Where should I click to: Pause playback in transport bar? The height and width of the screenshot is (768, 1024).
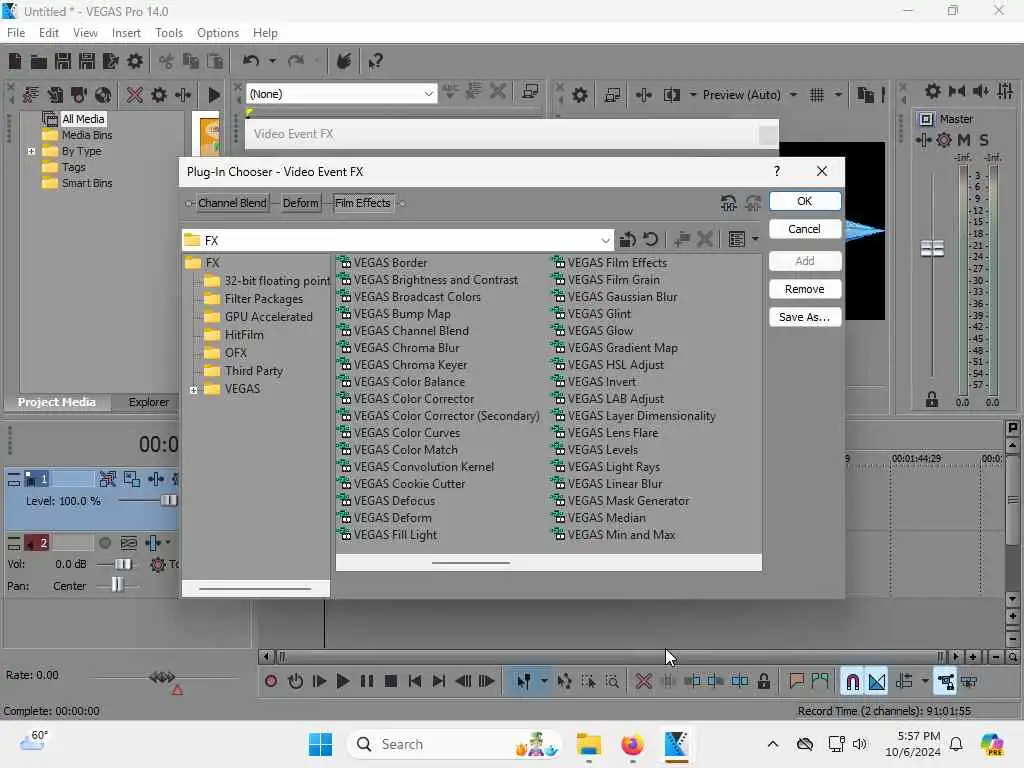(x=367, y=681)
